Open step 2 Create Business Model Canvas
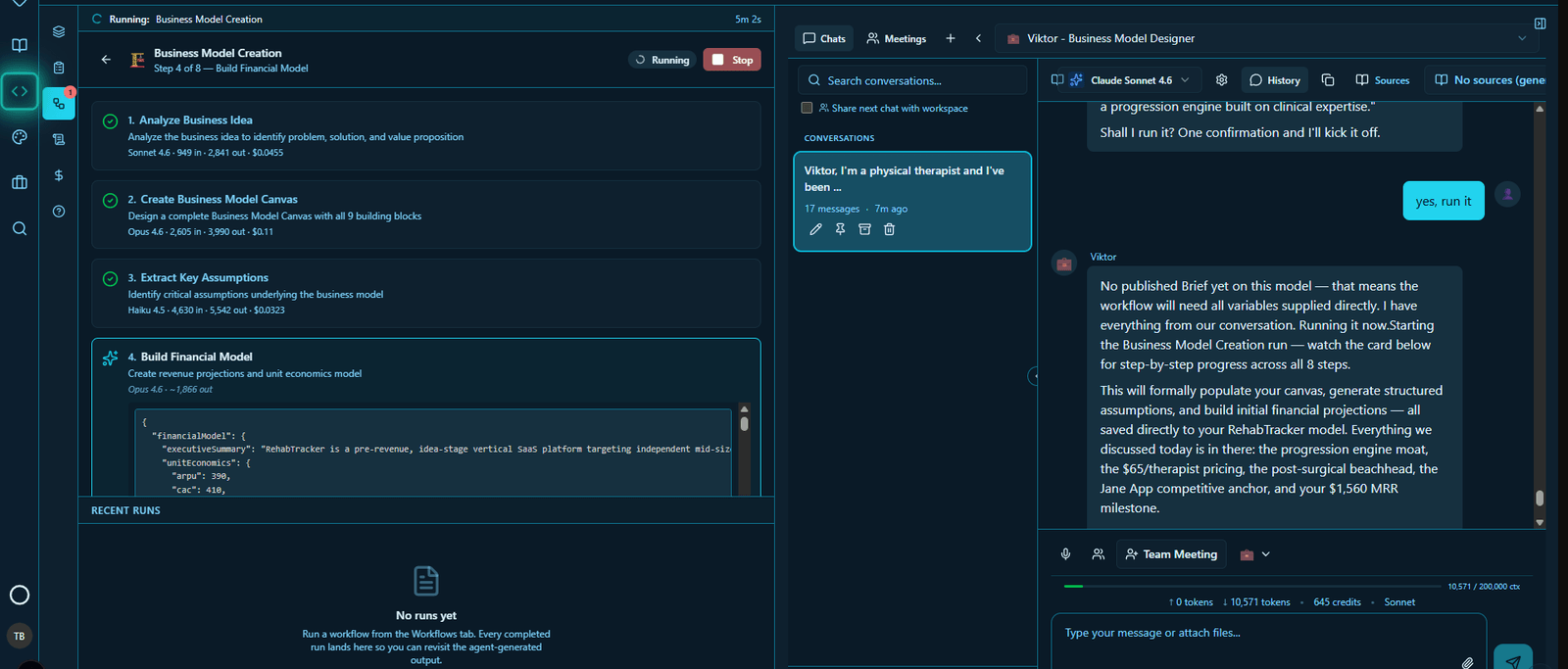Viewport: 1568px width, 669px height. 426,215
